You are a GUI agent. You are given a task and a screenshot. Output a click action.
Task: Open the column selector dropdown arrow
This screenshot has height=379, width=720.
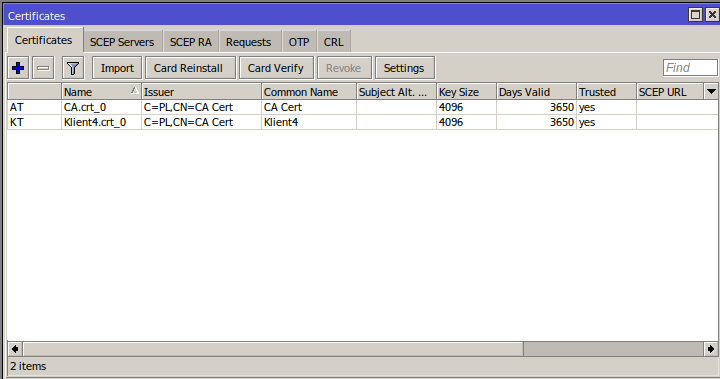pyautogui.click(x=711, y=91)
